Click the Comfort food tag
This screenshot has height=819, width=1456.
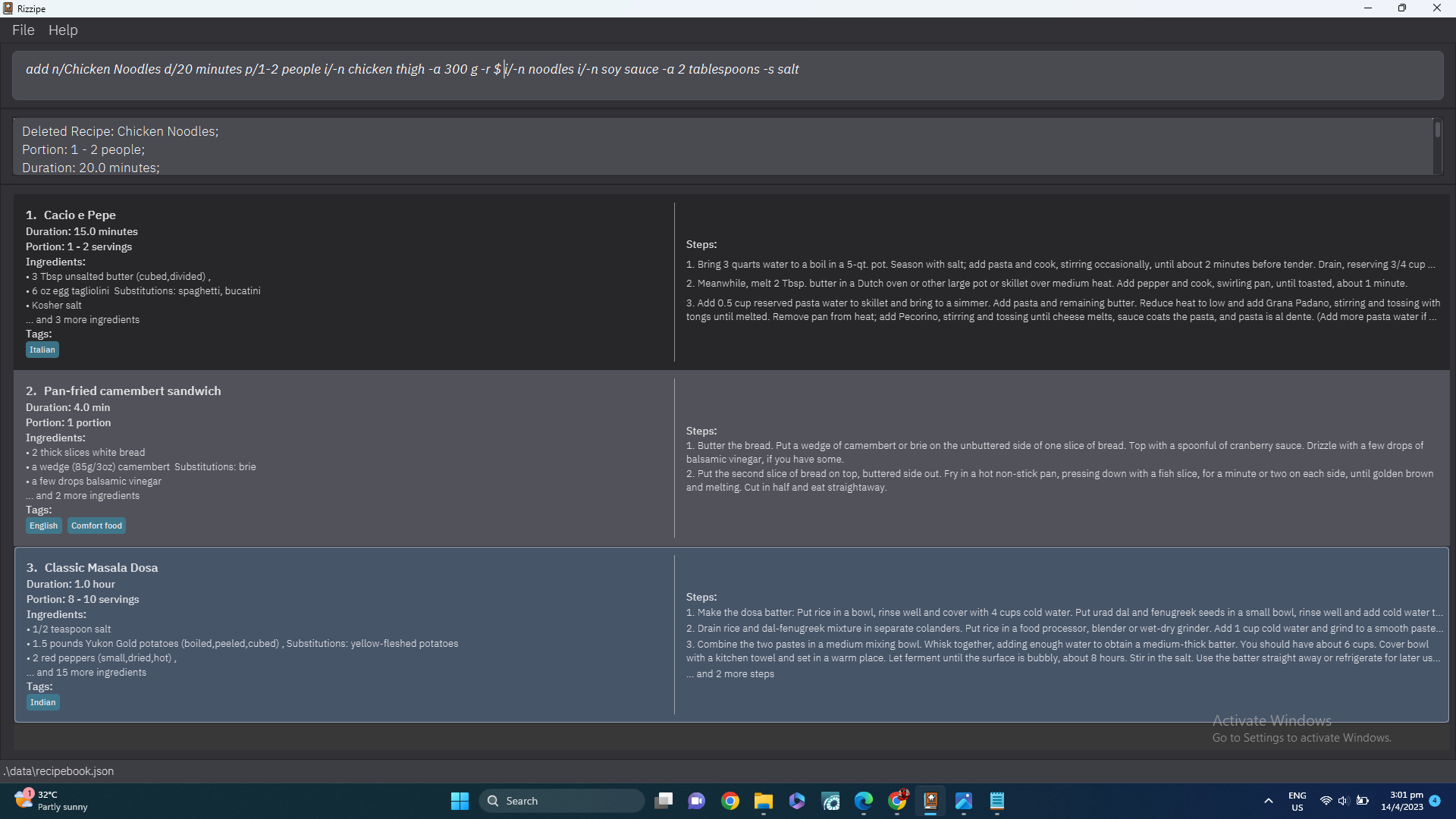point(96,526)
